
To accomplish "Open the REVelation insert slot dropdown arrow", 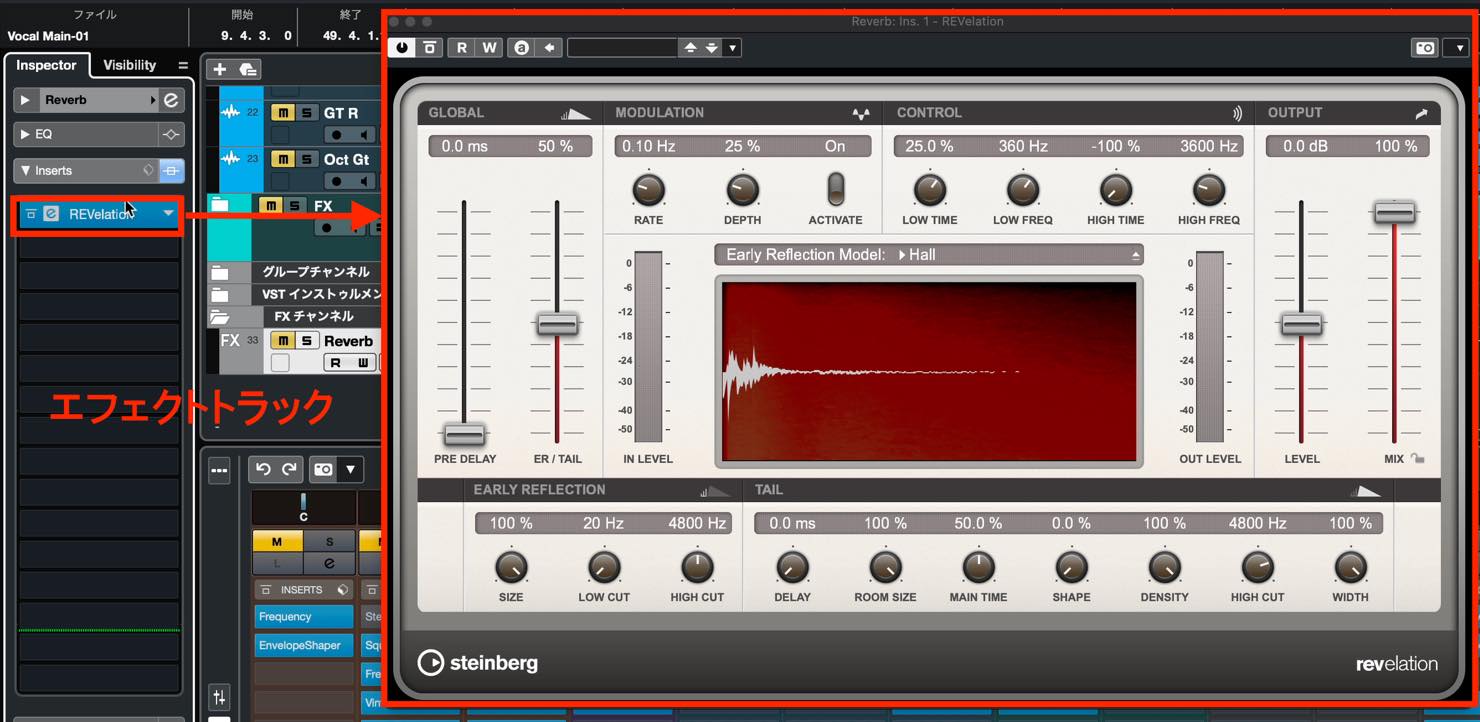I will pyautogui.click(x=169, y=213).
